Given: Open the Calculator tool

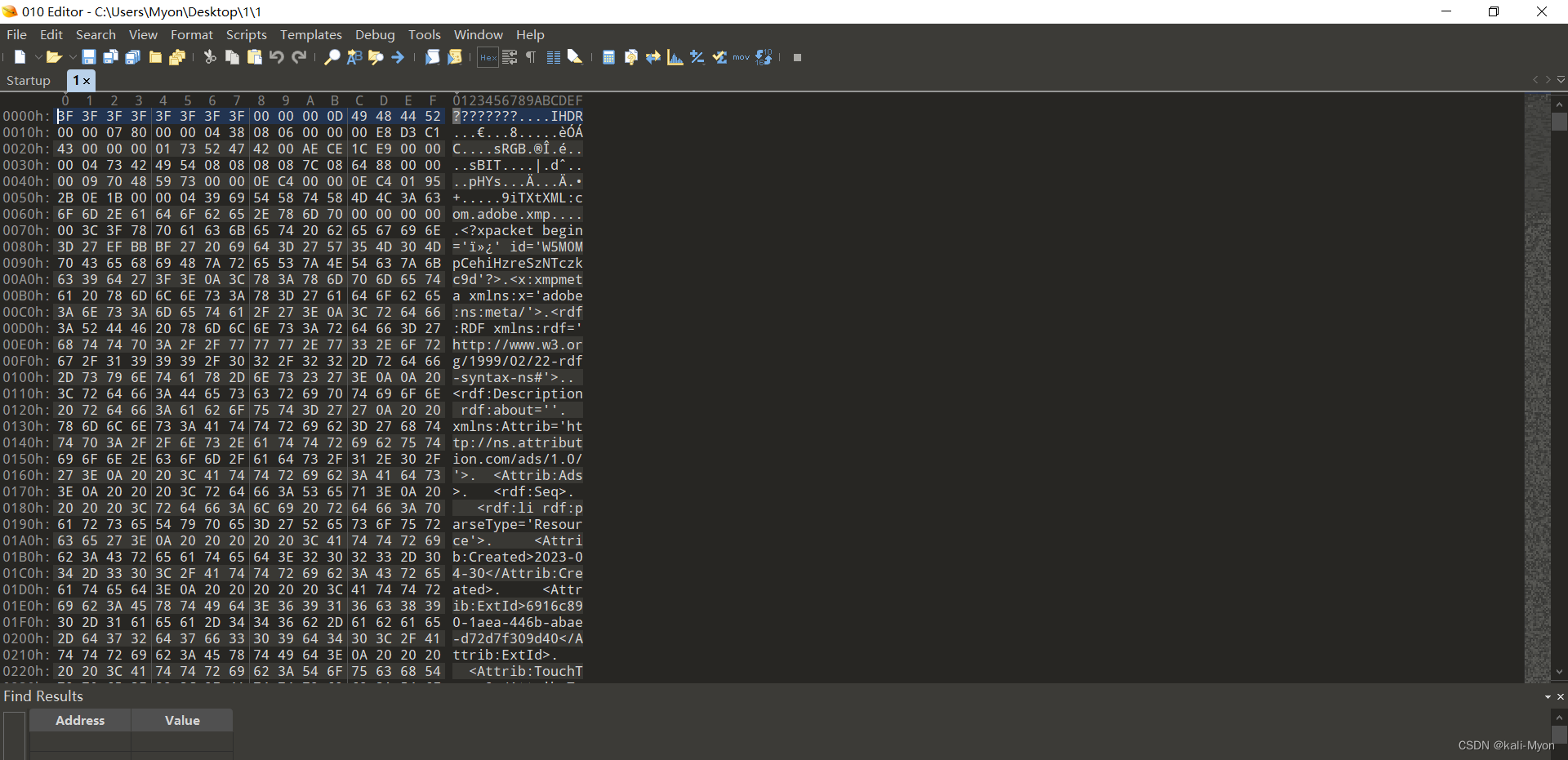Looking at the screenshot, I should click(x=608, y=57).
